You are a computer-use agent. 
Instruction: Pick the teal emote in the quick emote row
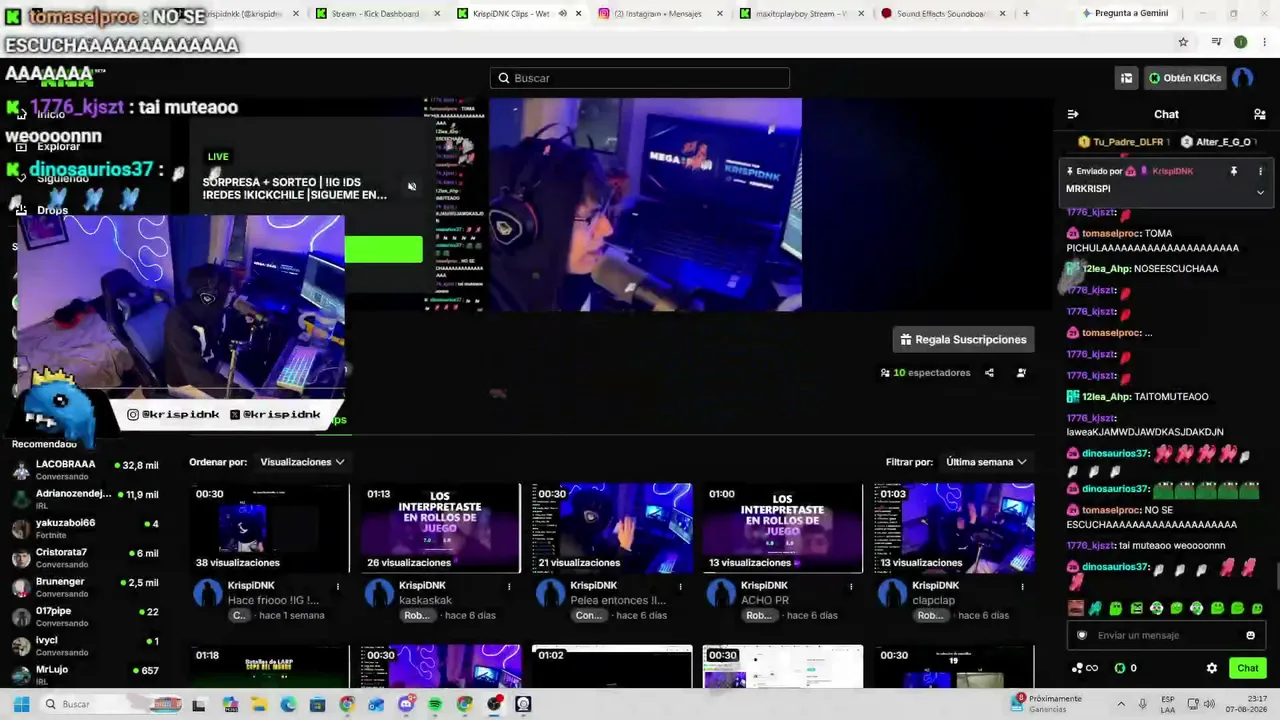tap(1096, 608)
